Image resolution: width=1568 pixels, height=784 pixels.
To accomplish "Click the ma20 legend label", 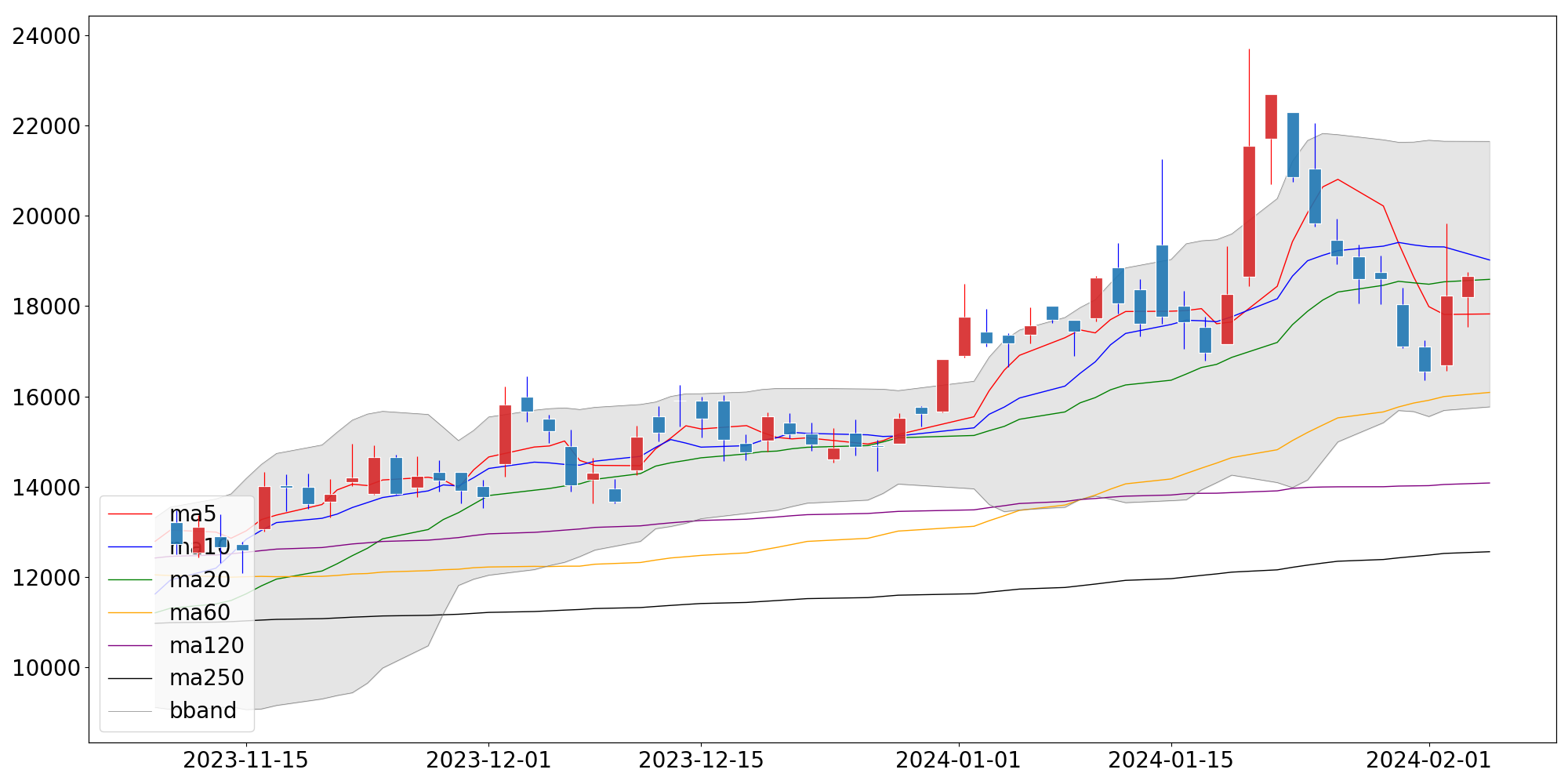I will click(200, 579).
